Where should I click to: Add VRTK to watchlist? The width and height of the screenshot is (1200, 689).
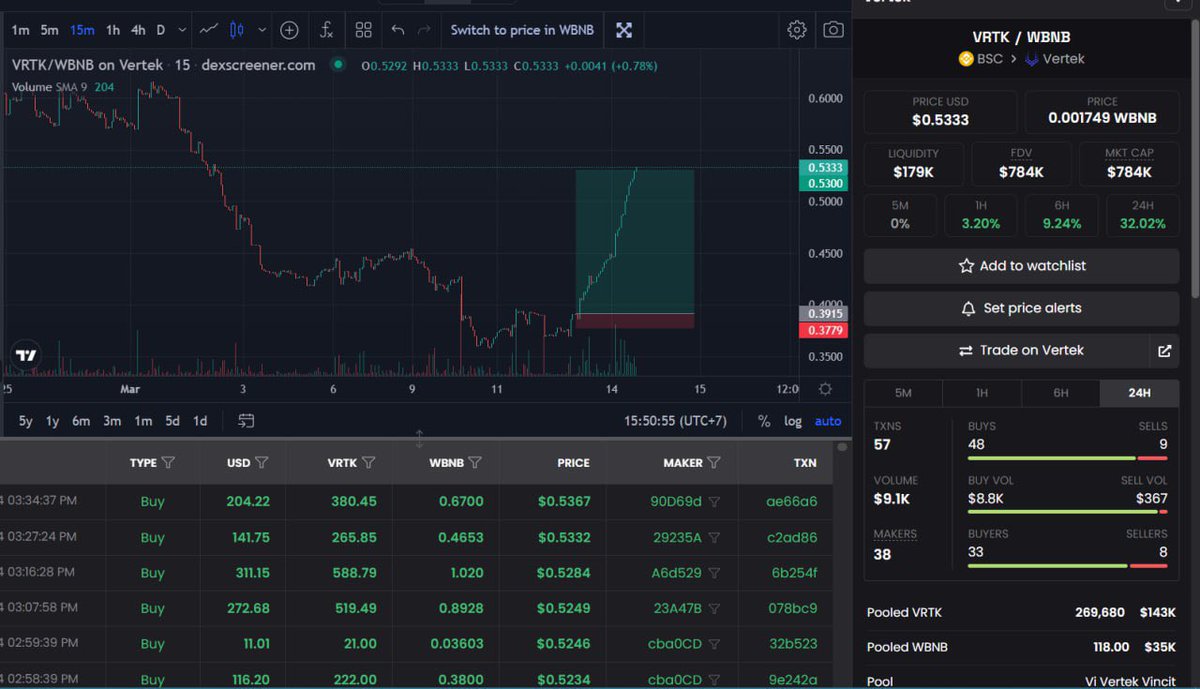coord(1021,266)
